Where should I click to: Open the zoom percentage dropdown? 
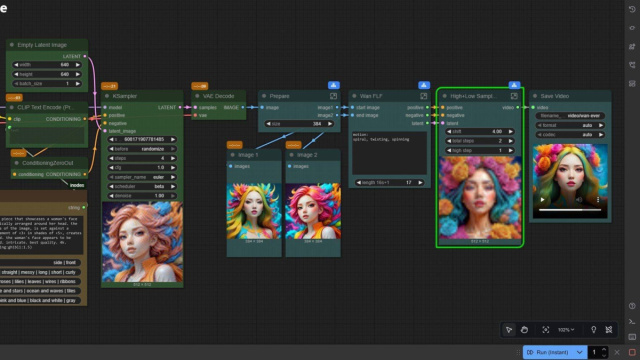(x=566, y=330)
